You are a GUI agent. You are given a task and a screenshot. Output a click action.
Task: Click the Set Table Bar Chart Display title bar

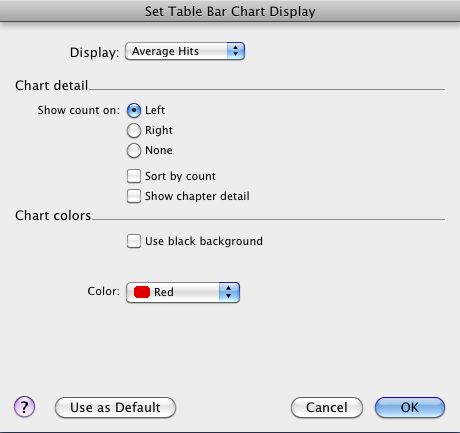(x=230, y=11)
